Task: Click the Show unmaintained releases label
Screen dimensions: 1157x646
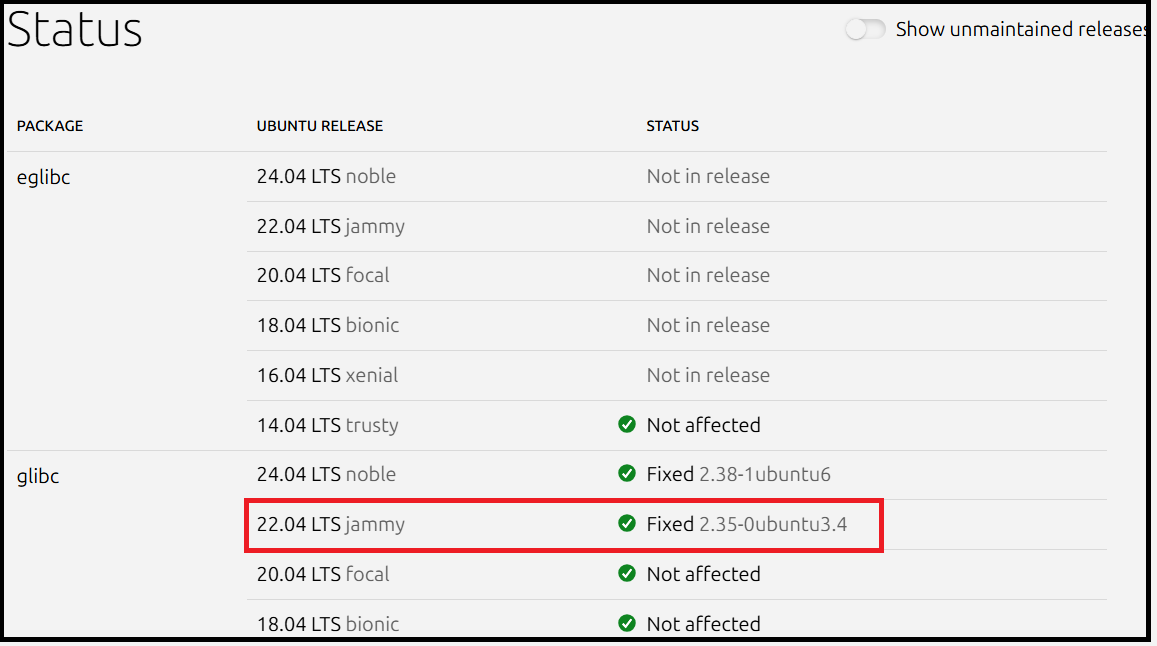Action: click(x=1020, y=30)
